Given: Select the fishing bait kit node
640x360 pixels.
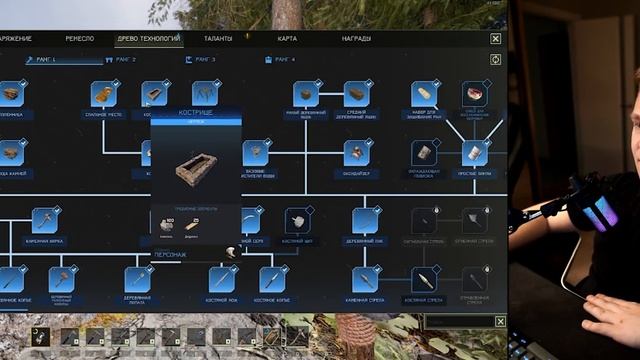Looking at the screenshot, I should click(x=424, y=94).
